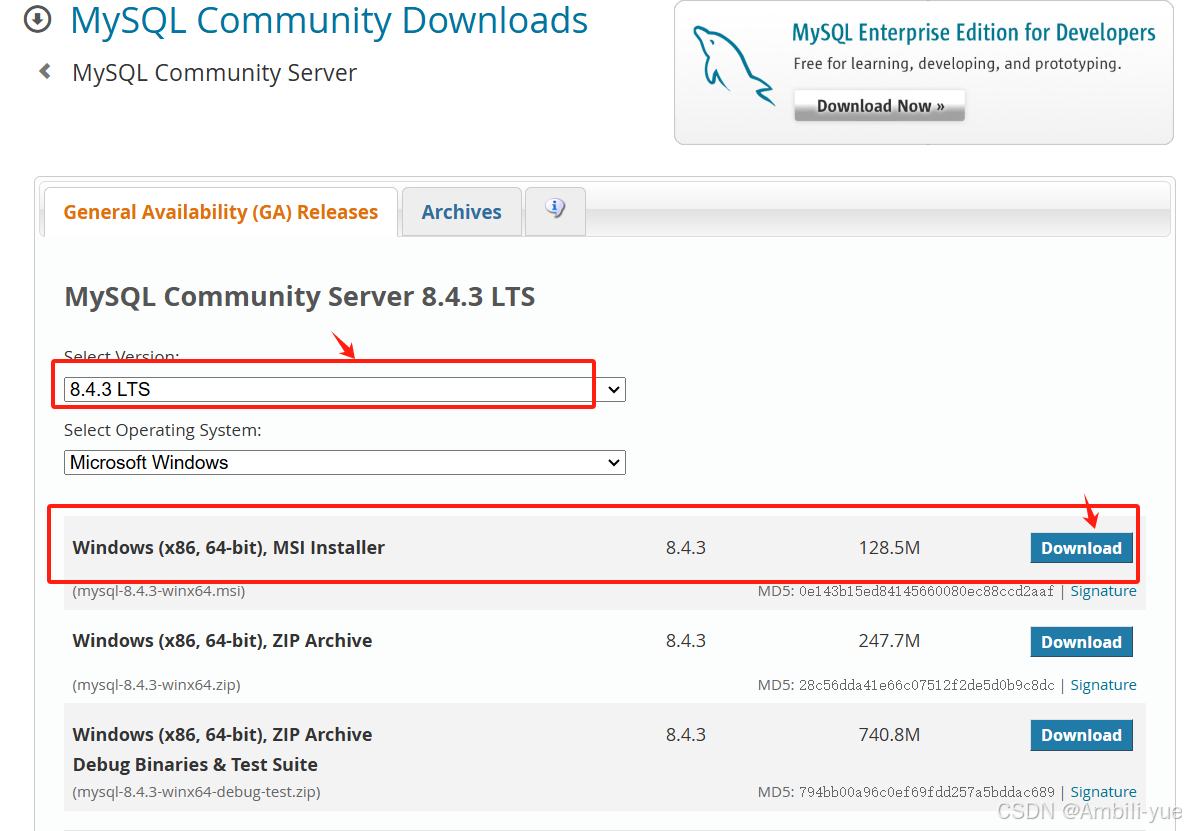The width and height of the screenshot is (1186, 831).
Task: Download the 740.8M Debug Binaries ZIP
Action: (x=1081, y=735)
